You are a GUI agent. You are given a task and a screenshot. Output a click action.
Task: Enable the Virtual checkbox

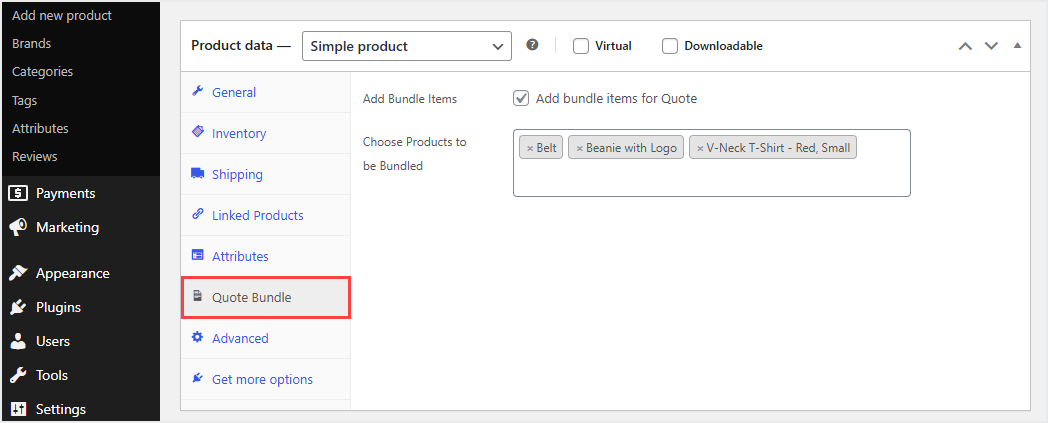pyautogui.click(x=581, y=46)
